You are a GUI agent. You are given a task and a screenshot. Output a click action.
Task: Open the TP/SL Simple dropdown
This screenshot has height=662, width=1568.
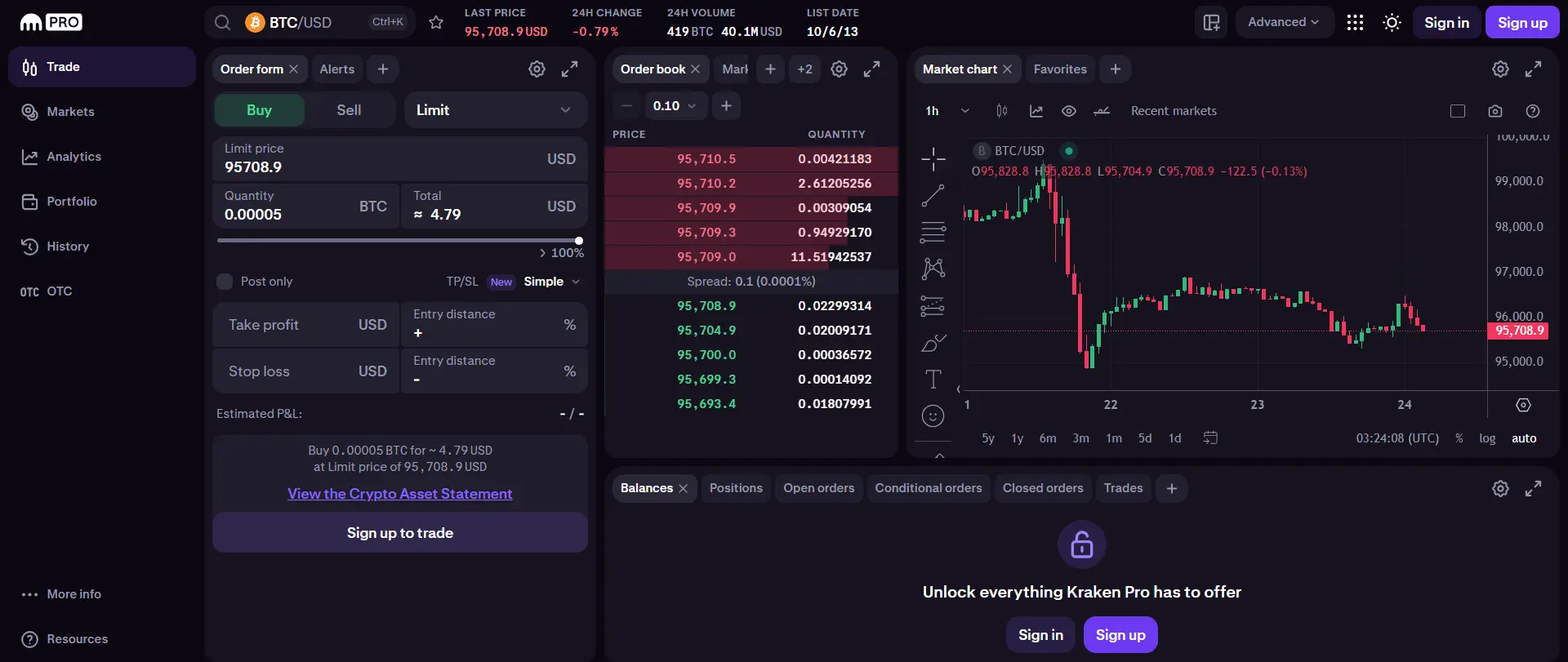552,282
